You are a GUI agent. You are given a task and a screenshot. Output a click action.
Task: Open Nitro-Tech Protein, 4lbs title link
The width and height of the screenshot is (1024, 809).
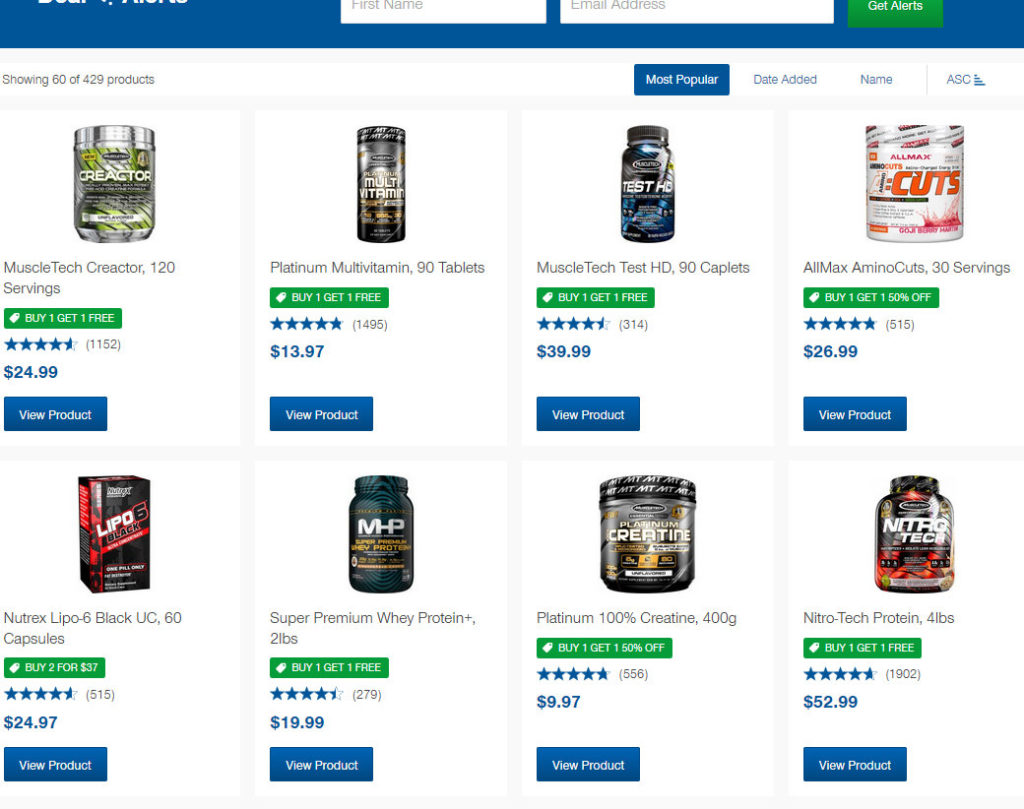click(878, 618)
